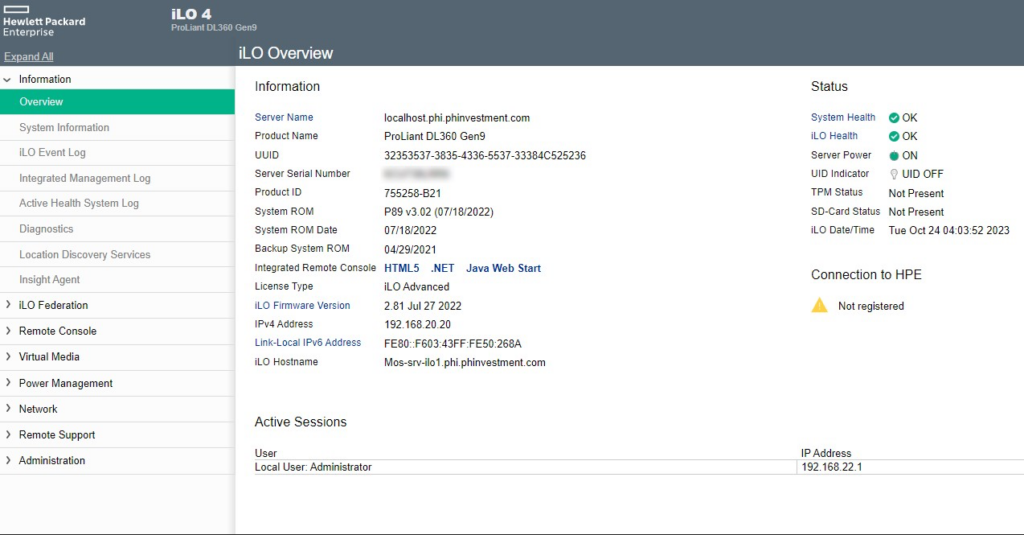Collapse the Information section chevron
The width and height of the screenshot is (1024, 535).
pos(7,80)
